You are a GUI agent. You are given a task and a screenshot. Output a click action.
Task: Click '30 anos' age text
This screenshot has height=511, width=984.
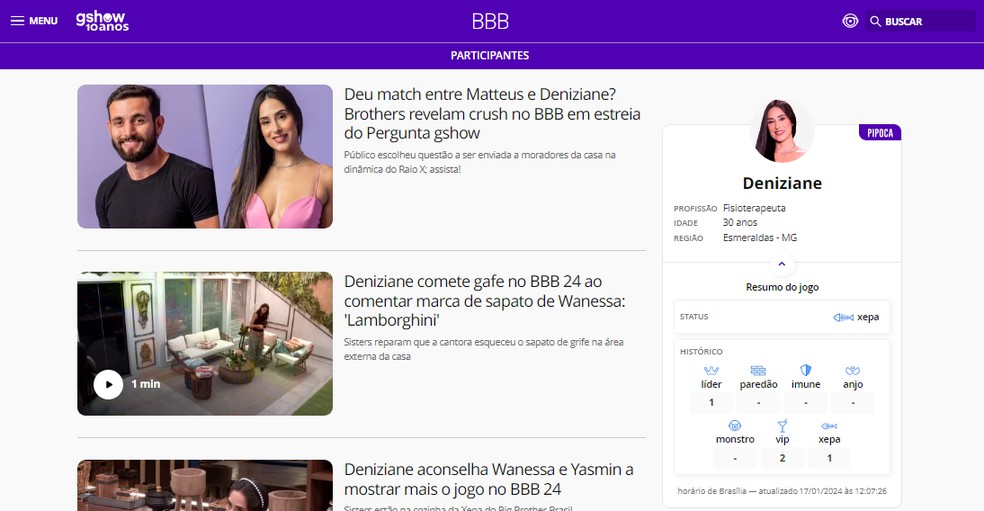[740, 222]
